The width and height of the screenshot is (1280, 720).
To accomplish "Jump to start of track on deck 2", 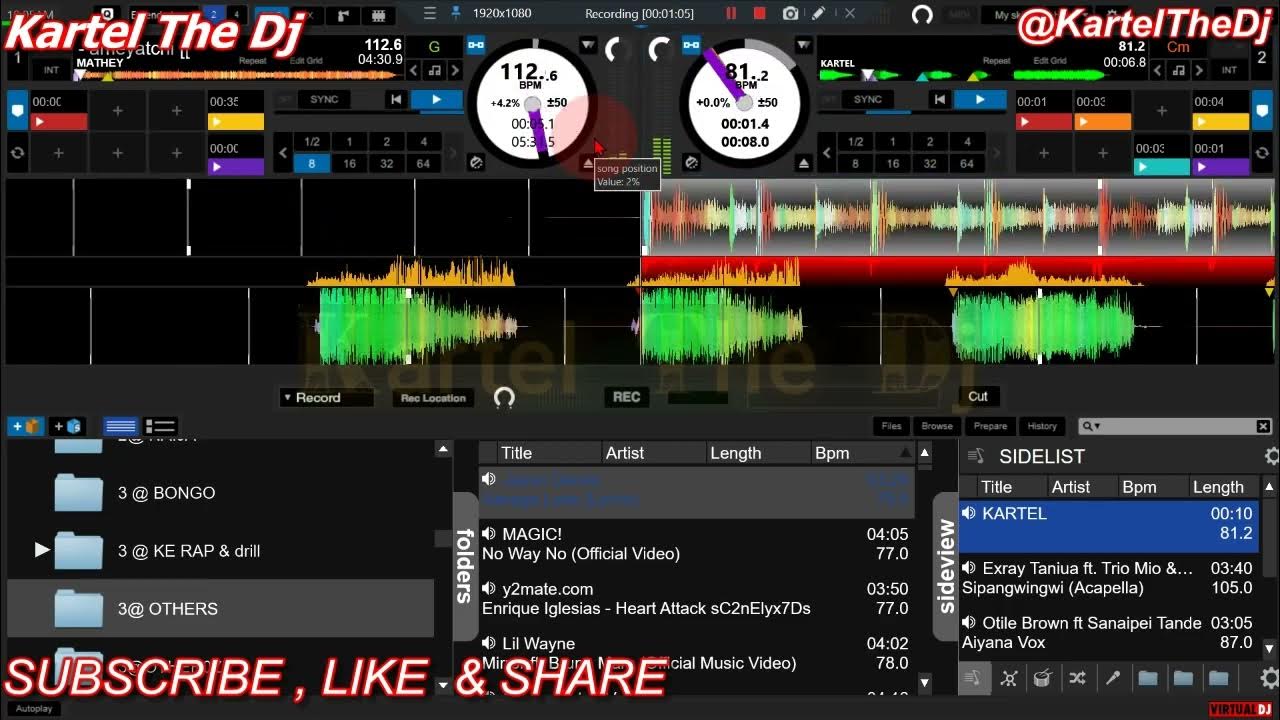I will pos(939,100).
